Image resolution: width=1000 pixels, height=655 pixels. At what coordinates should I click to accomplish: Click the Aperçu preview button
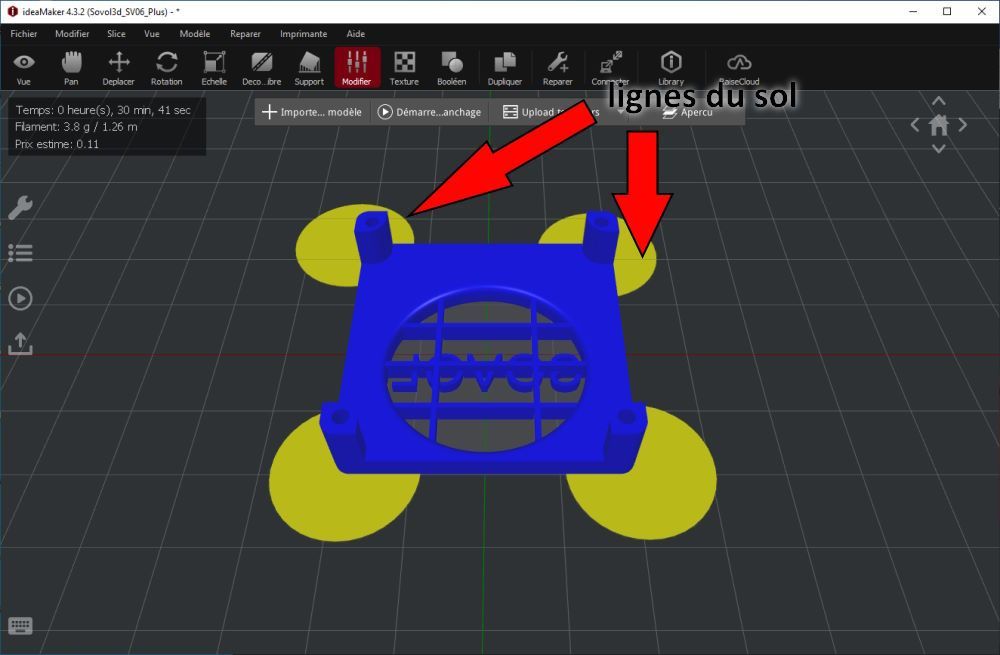point(688,112)
